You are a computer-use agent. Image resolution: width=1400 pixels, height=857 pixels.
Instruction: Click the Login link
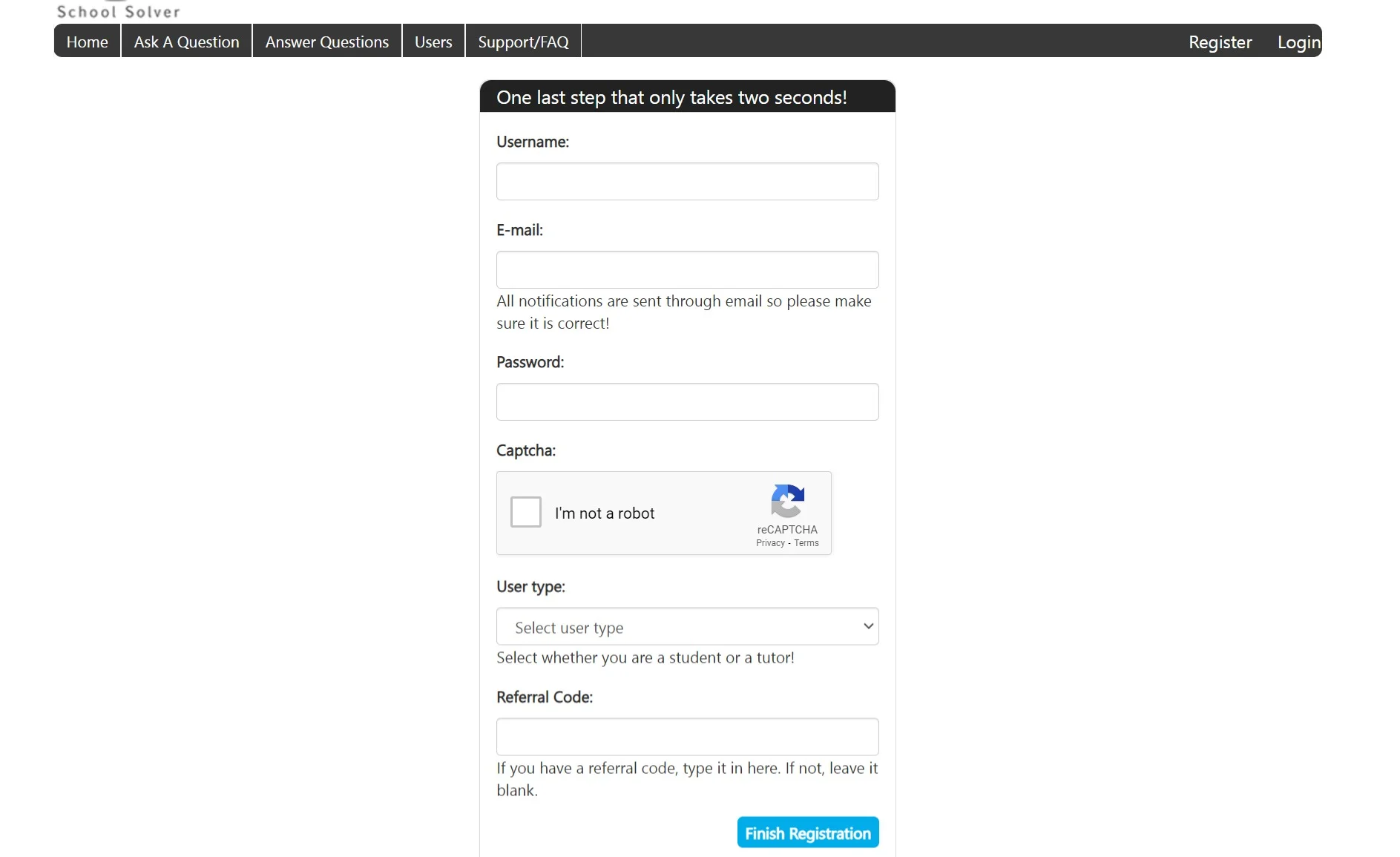tap(1298, 42)
